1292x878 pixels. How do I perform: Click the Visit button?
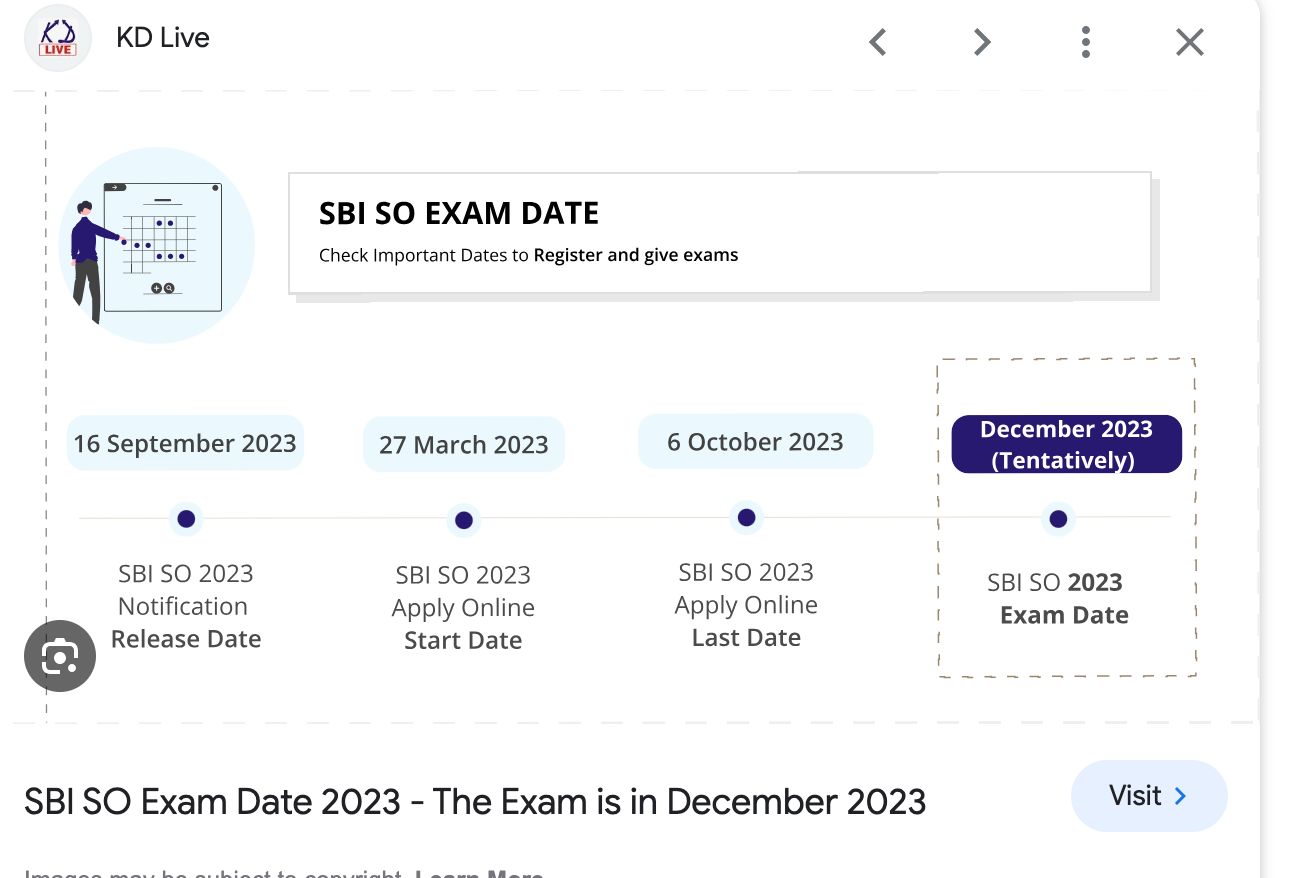coord(1149,796)
